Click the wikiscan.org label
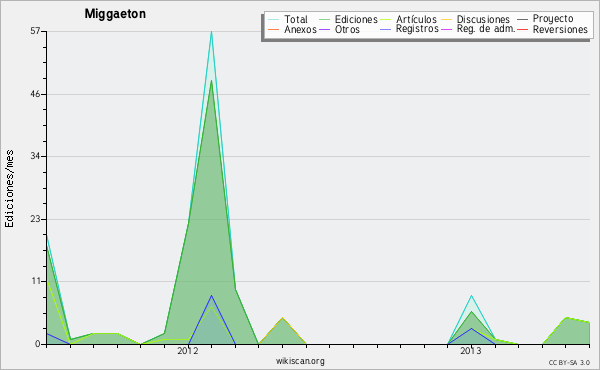The image size is (600, 370). point(300,361)
